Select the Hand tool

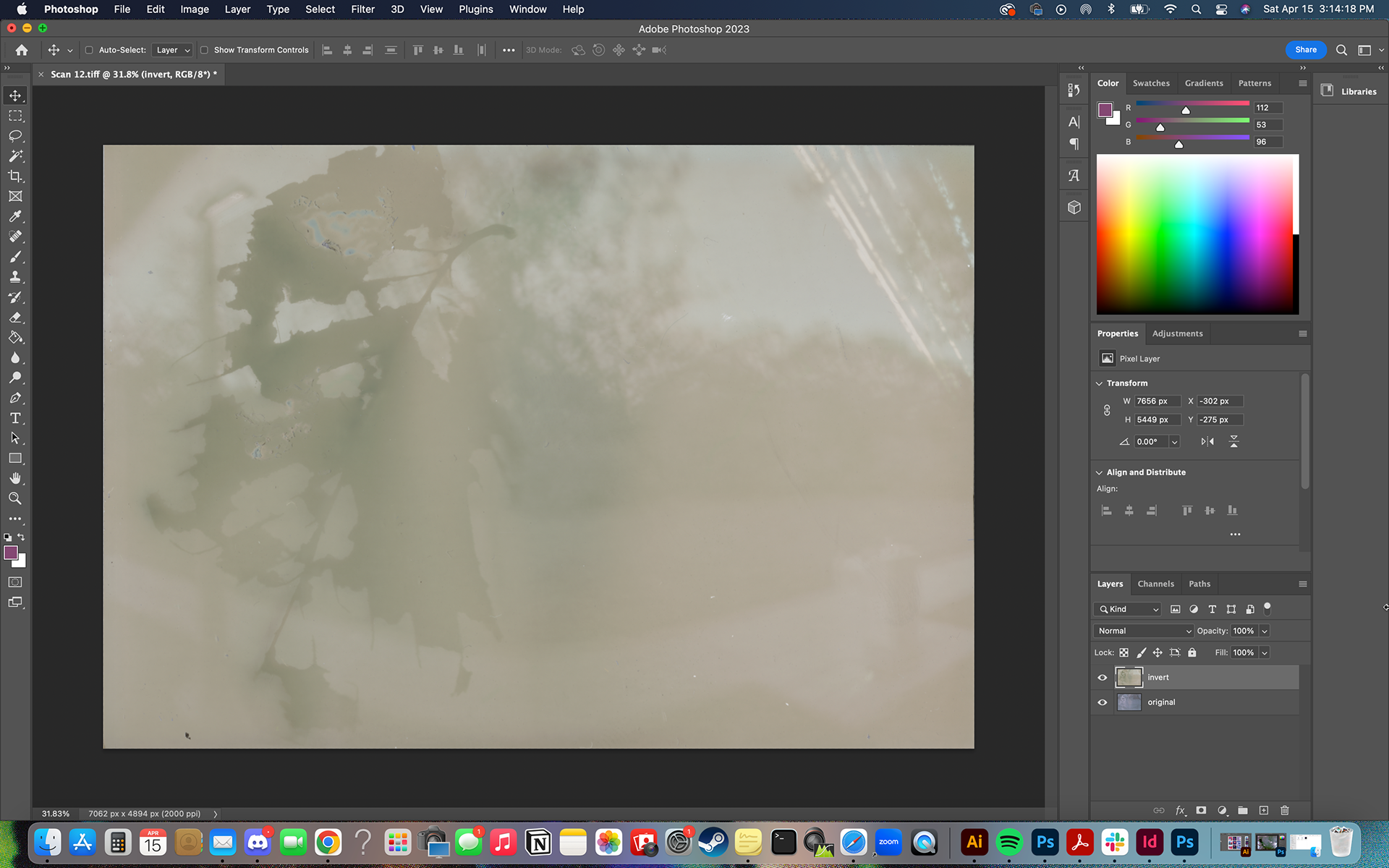(15, 479)
